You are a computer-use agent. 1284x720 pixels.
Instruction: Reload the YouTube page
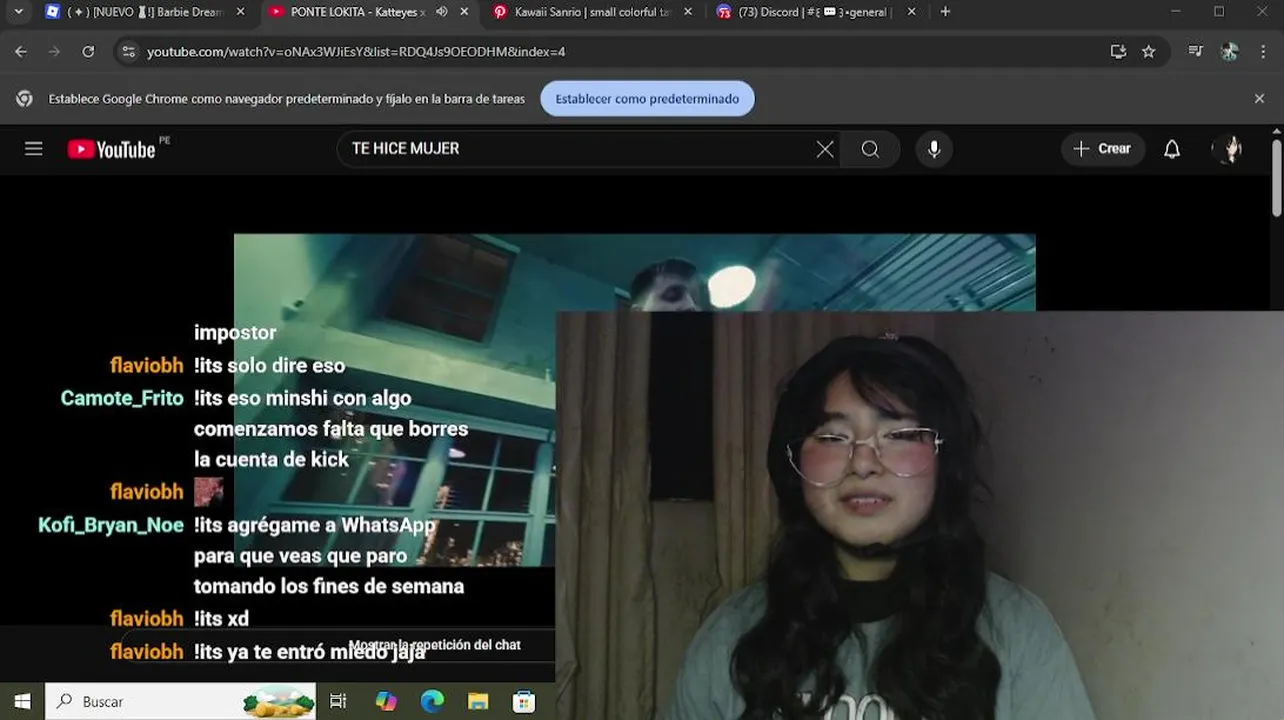click(88, 52)
